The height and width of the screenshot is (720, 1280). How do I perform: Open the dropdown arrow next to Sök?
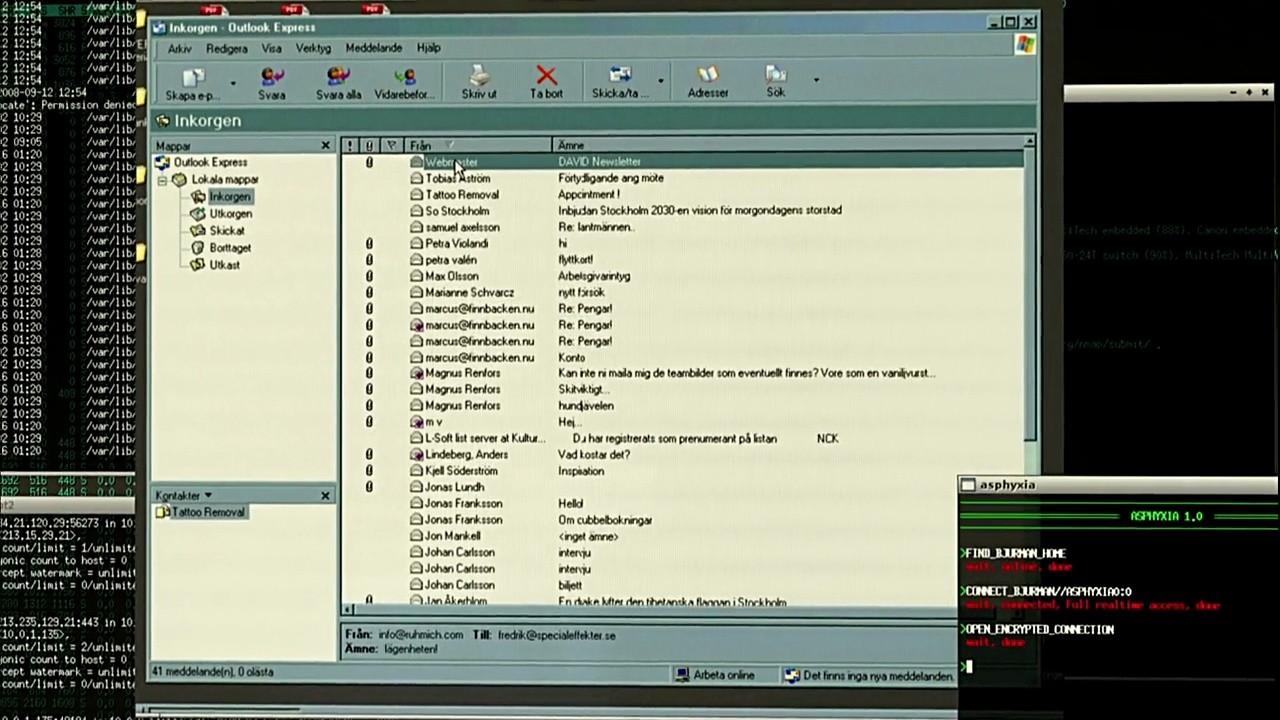point(816,80)
